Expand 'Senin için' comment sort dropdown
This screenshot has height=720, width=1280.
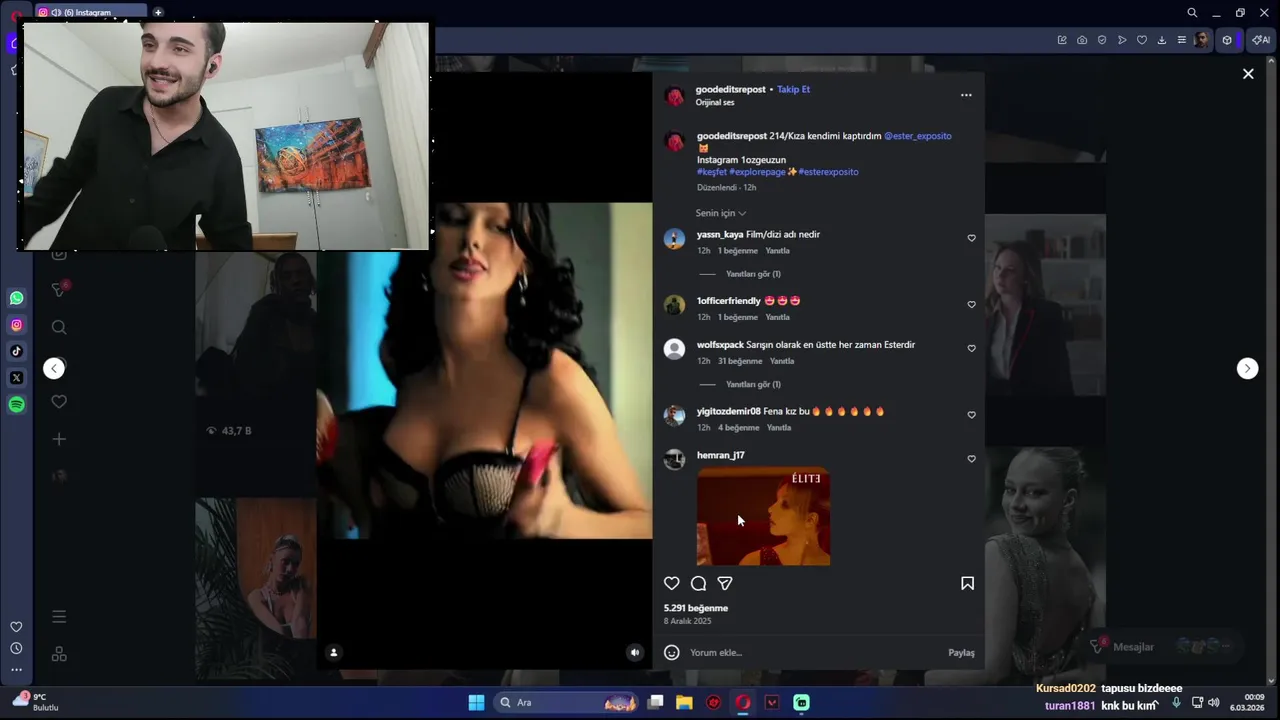(721, 213)
